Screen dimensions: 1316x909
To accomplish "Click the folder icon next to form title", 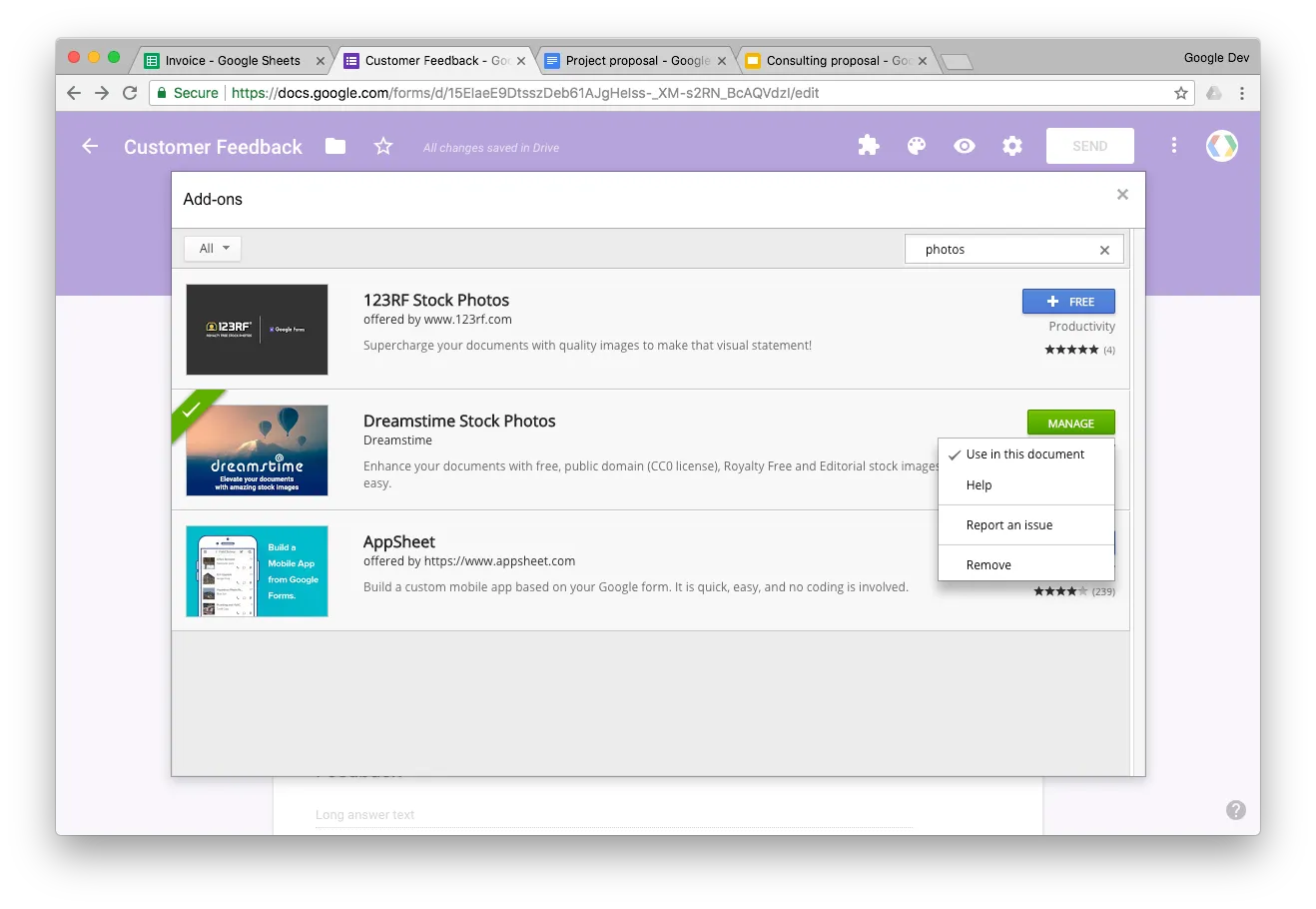I will pyautogui.click(x=334, y=146).
